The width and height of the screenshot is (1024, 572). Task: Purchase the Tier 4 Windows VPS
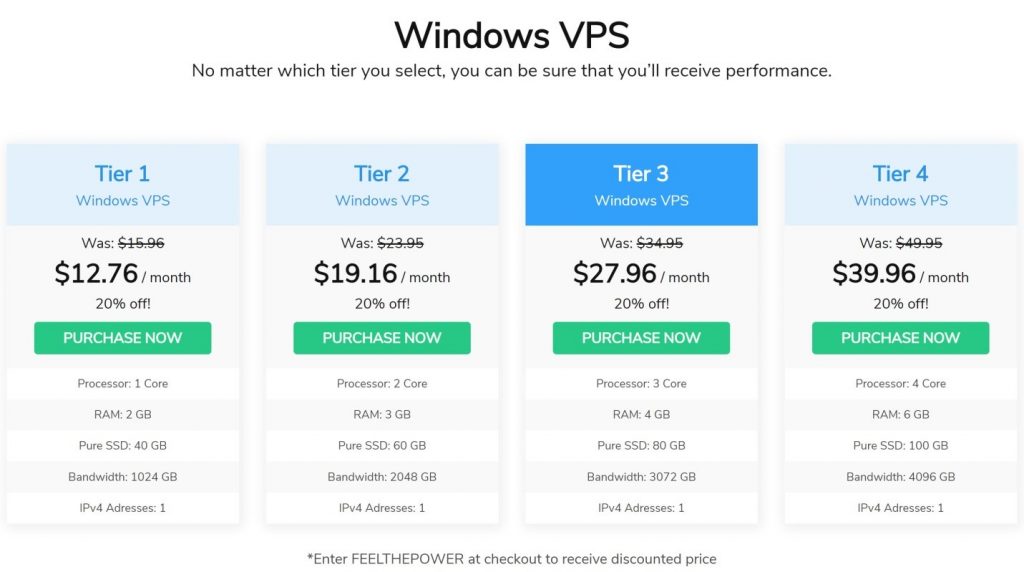point(901,338)
